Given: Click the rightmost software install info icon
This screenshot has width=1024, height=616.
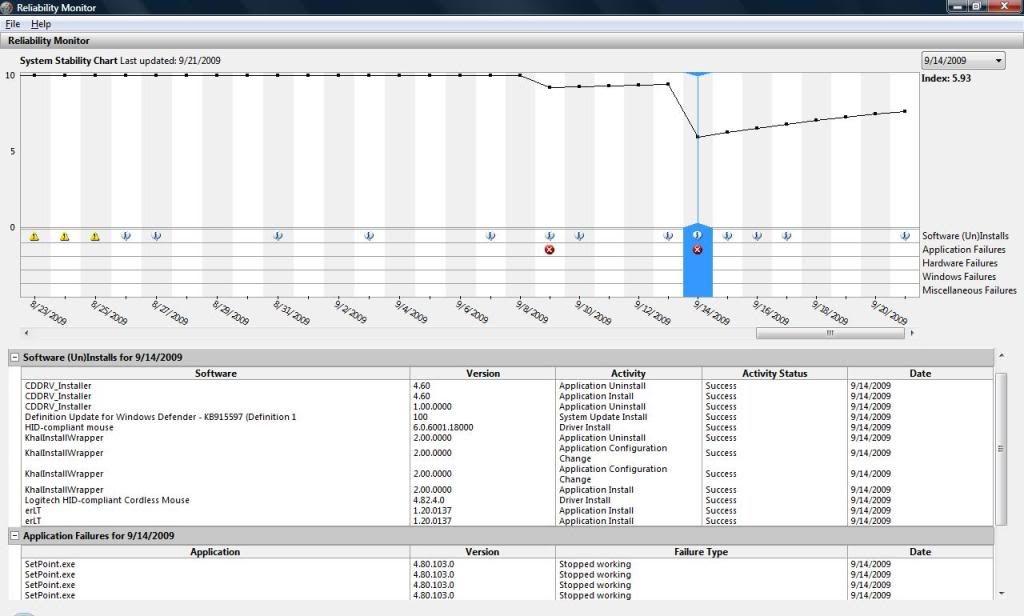Looking at the screenshot, I should [x=905, y=236].
